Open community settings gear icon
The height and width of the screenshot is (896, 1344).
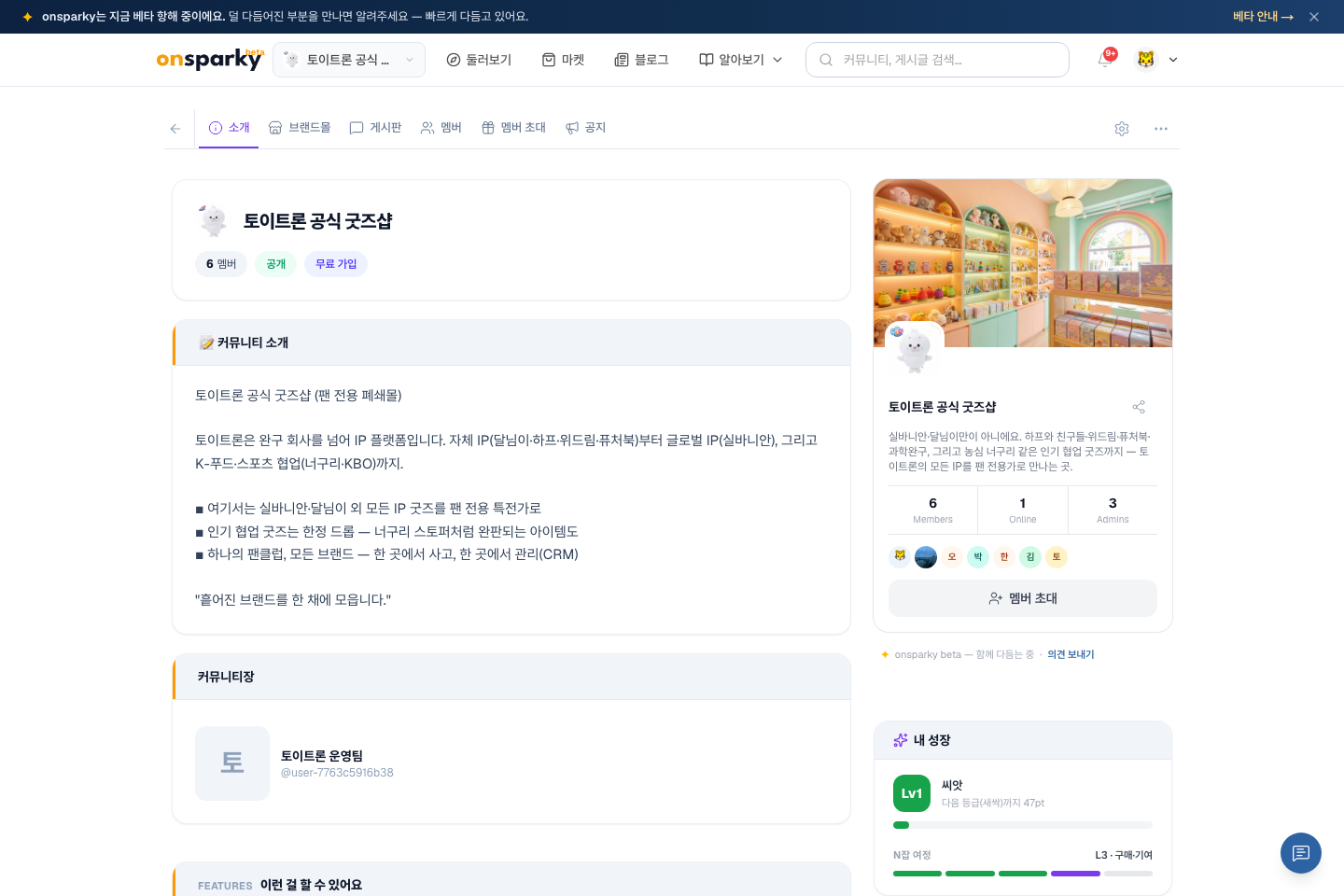pyautogui.click(x=1122, y=129)
